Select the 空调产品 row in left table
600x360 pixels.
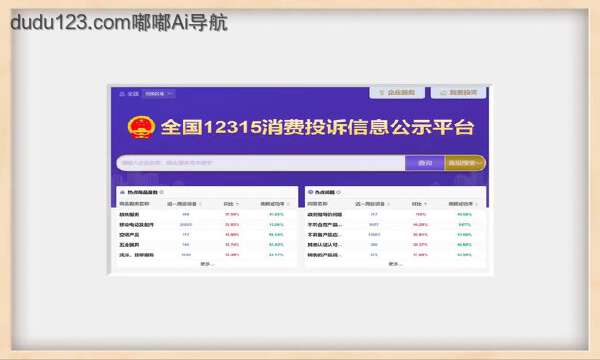pos(207,235)
